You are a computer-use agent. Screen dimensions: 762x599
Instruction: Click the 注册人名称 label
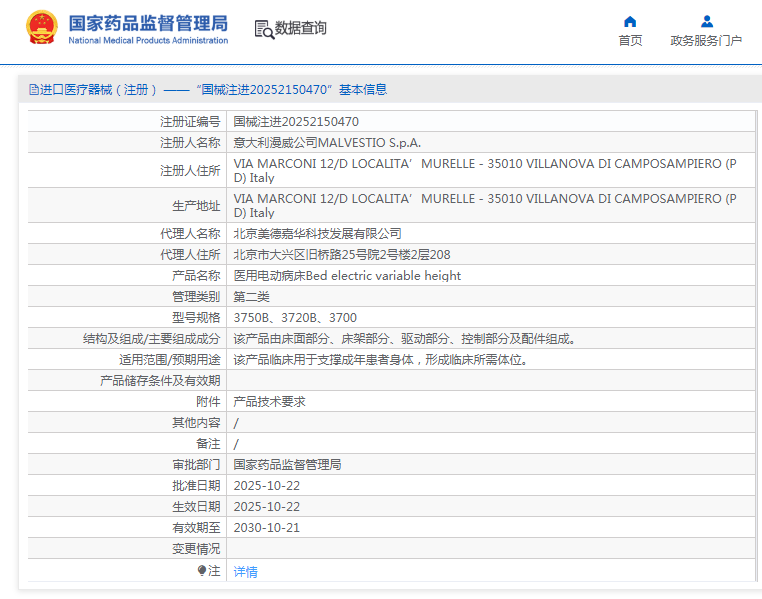(x=190, y=143)
